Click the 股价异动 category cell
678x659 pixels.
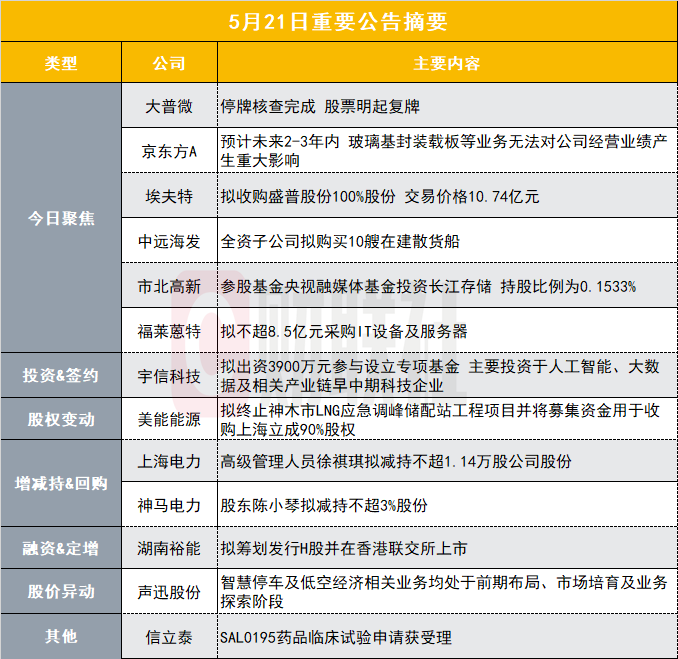point(61,591)
